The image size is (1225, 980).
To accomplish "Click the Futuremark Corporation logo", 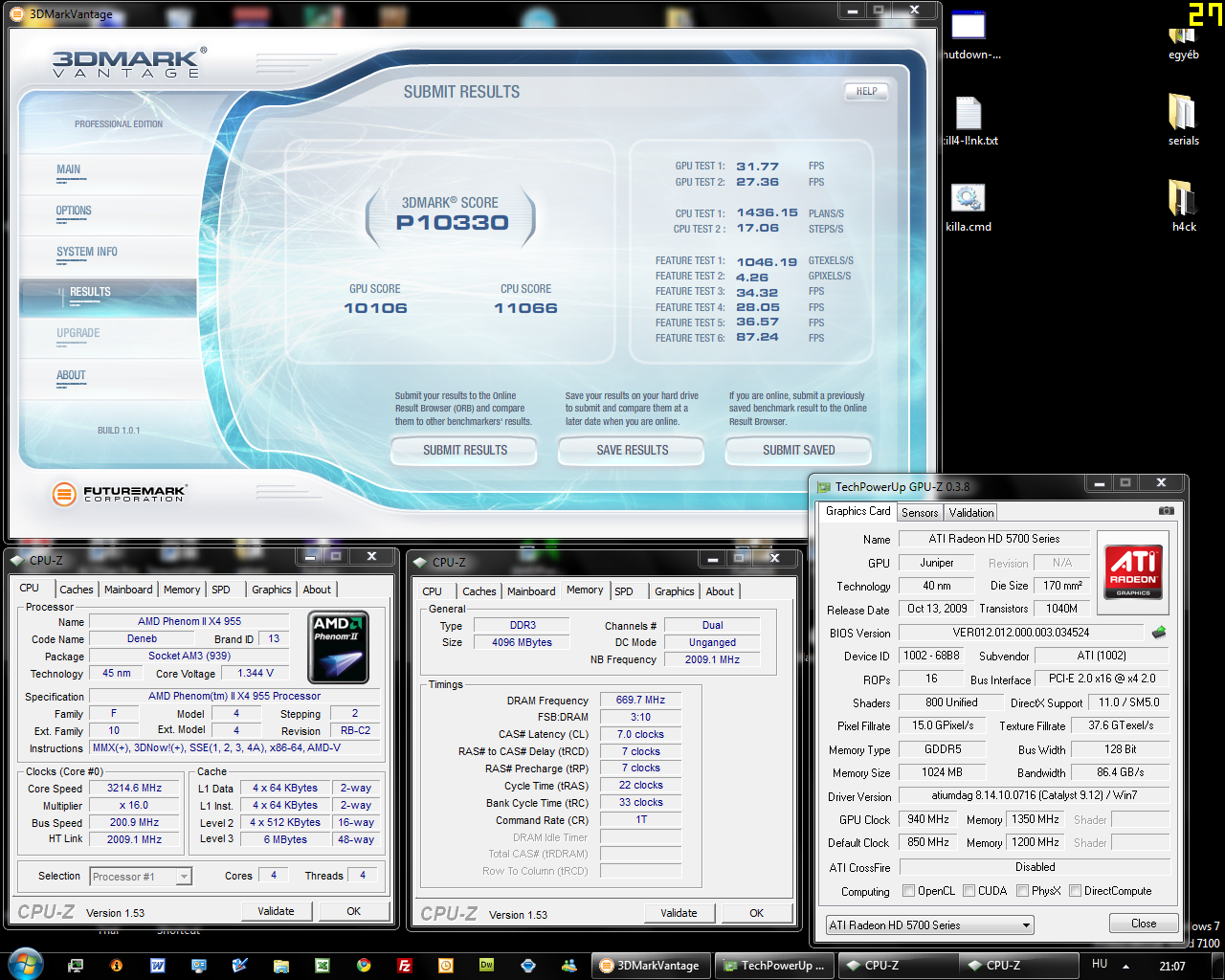I will [x=120, y=494].
